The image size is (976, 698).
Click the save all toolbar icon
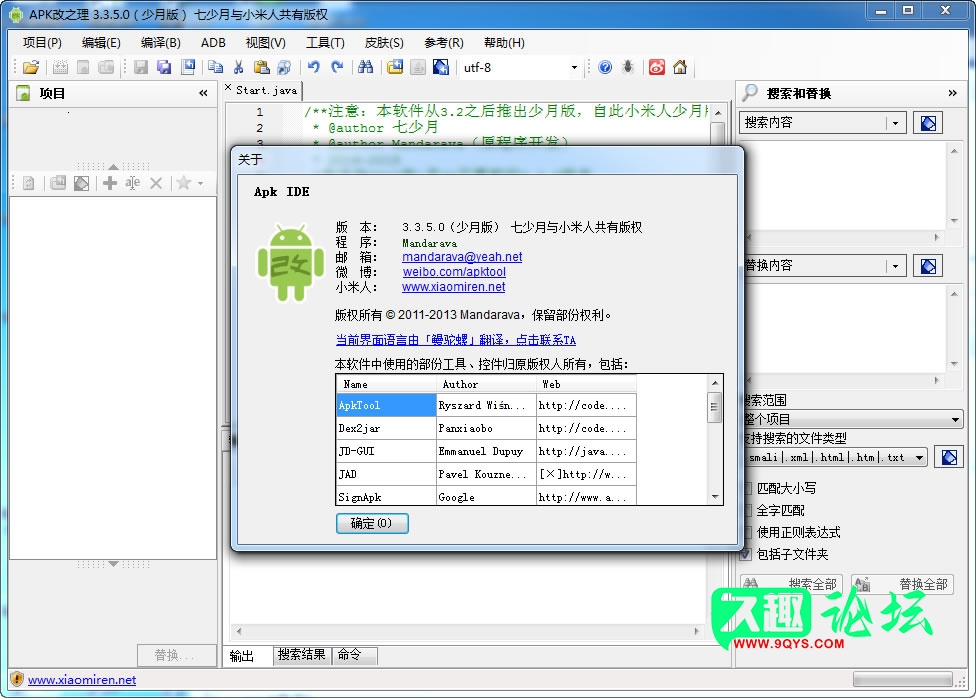tap(164, 67)
